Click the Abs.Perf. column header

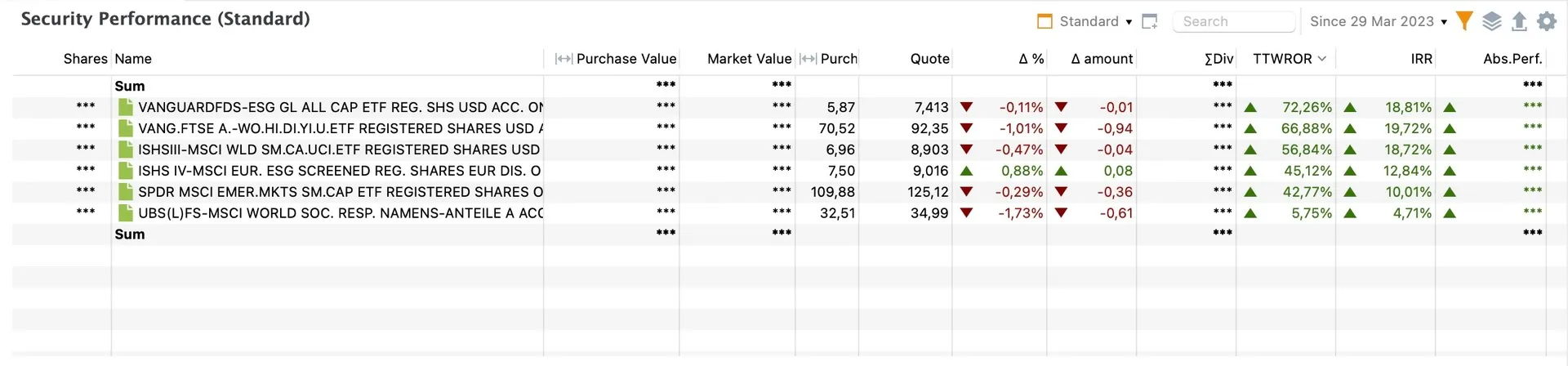tap(1512, 59)
